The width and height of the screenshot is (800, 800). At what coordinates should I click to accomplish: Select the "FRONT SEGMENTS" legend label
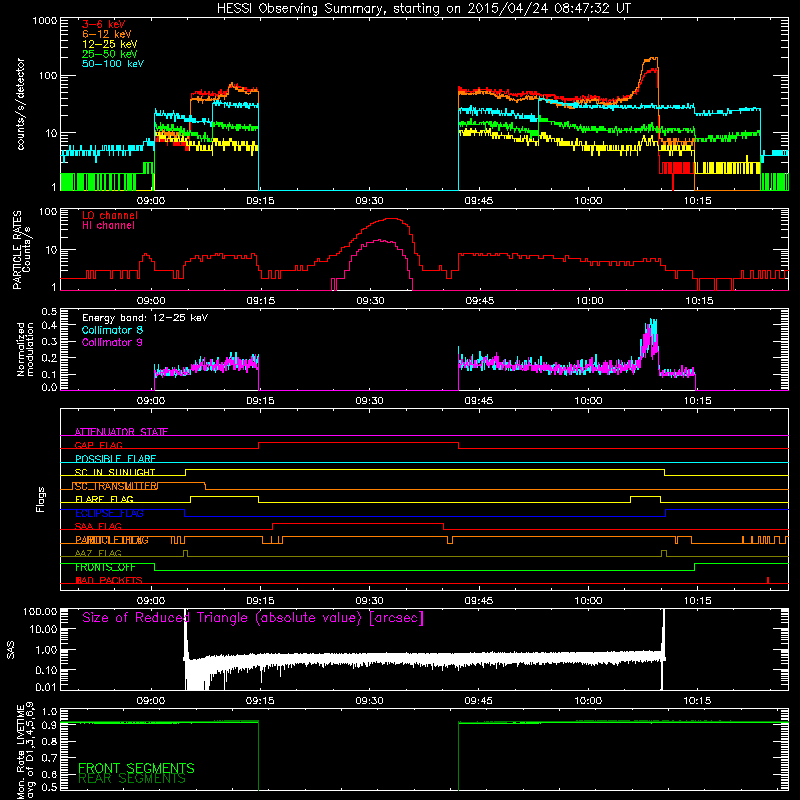coord(136,768)
